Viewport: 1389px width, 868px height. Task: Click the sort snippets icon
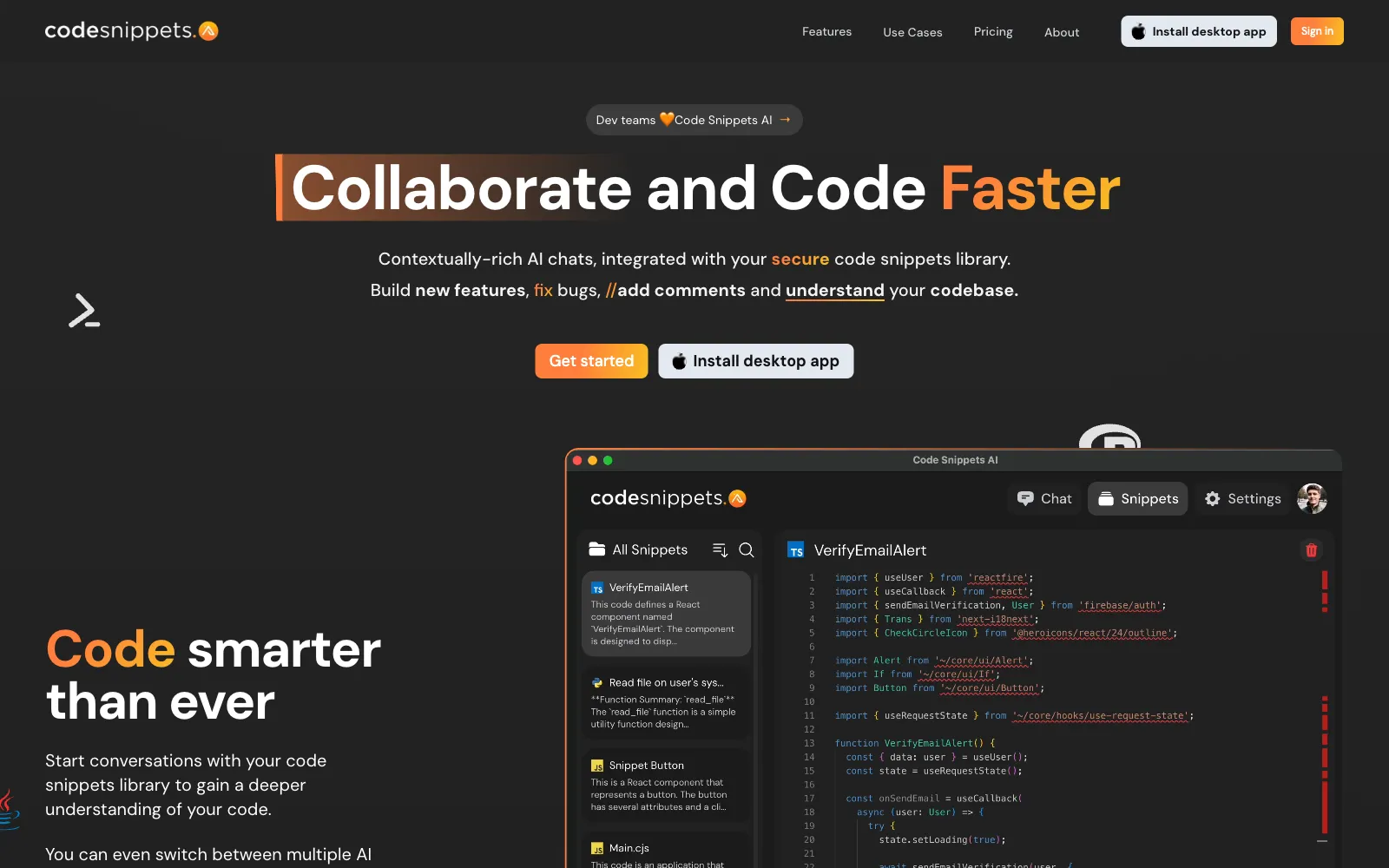point(720,549)
